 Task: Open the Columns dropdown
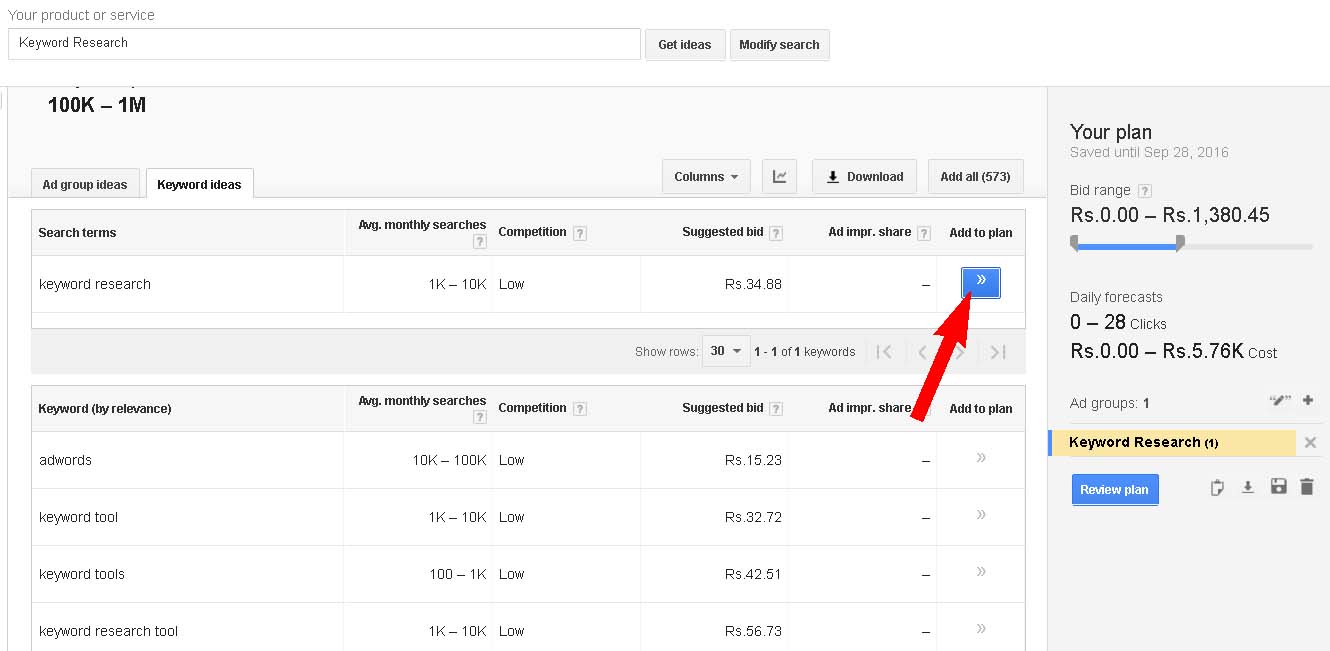706,176
